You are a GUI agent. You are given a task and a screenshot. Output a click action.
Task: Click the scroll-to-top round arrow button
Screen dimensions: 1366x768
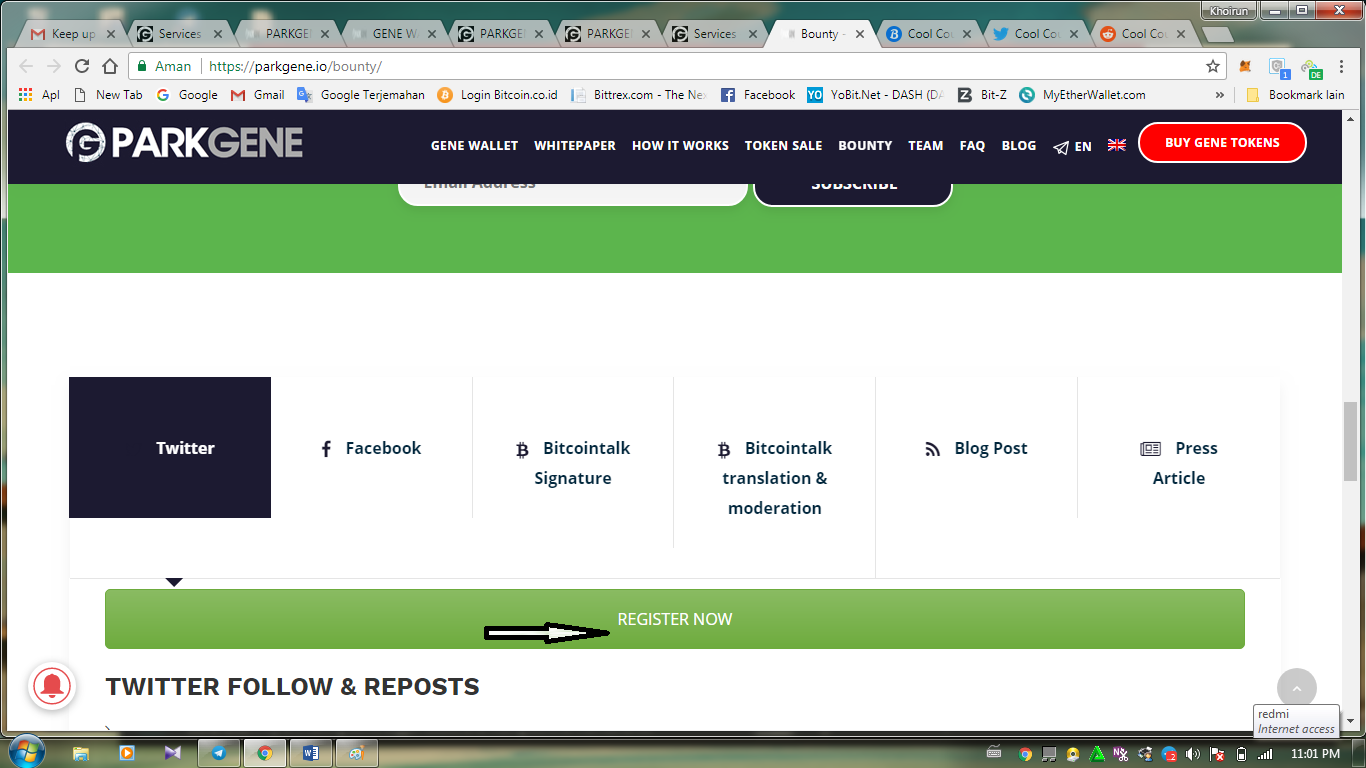[1296, 688]
